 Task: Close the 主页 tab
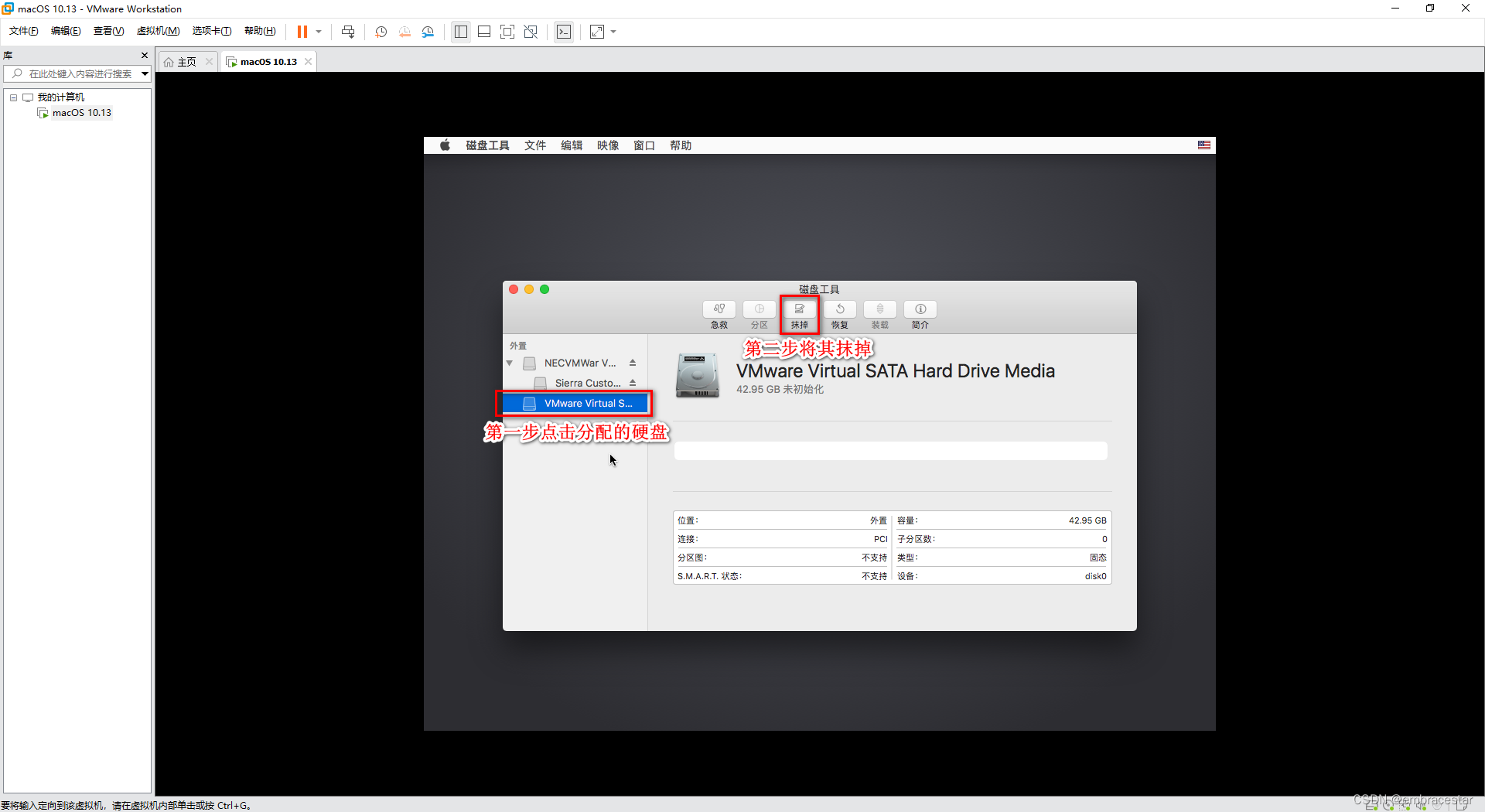pos(209,62)
